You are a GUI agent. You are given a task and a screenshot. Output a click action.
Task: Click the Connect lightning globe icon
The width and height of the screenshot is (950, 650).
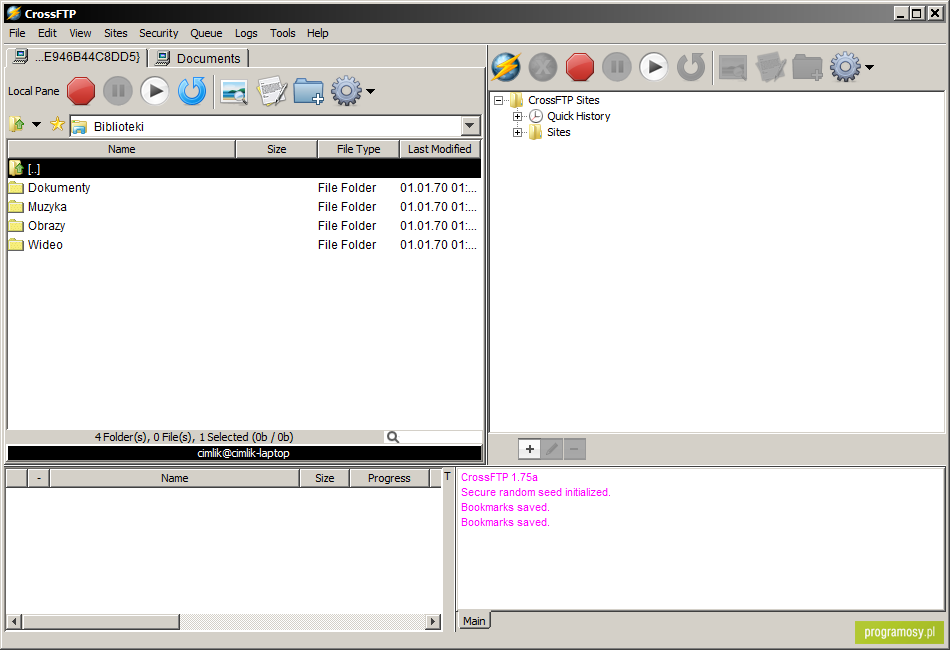(506, 67)
